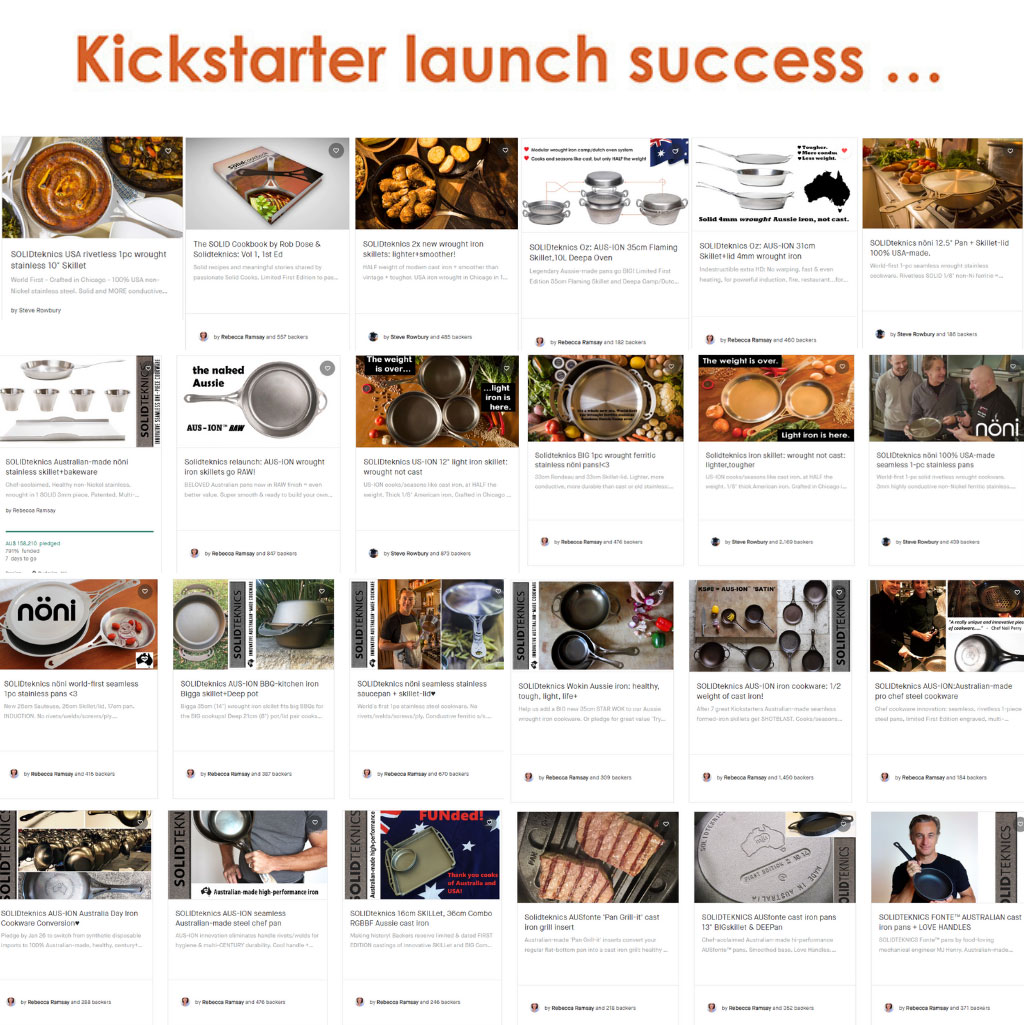Click Rebecca Ramsay avatar under SOLID Cookbook
The width and height of the screenshot is (1024, 1025).
[203, 337]
